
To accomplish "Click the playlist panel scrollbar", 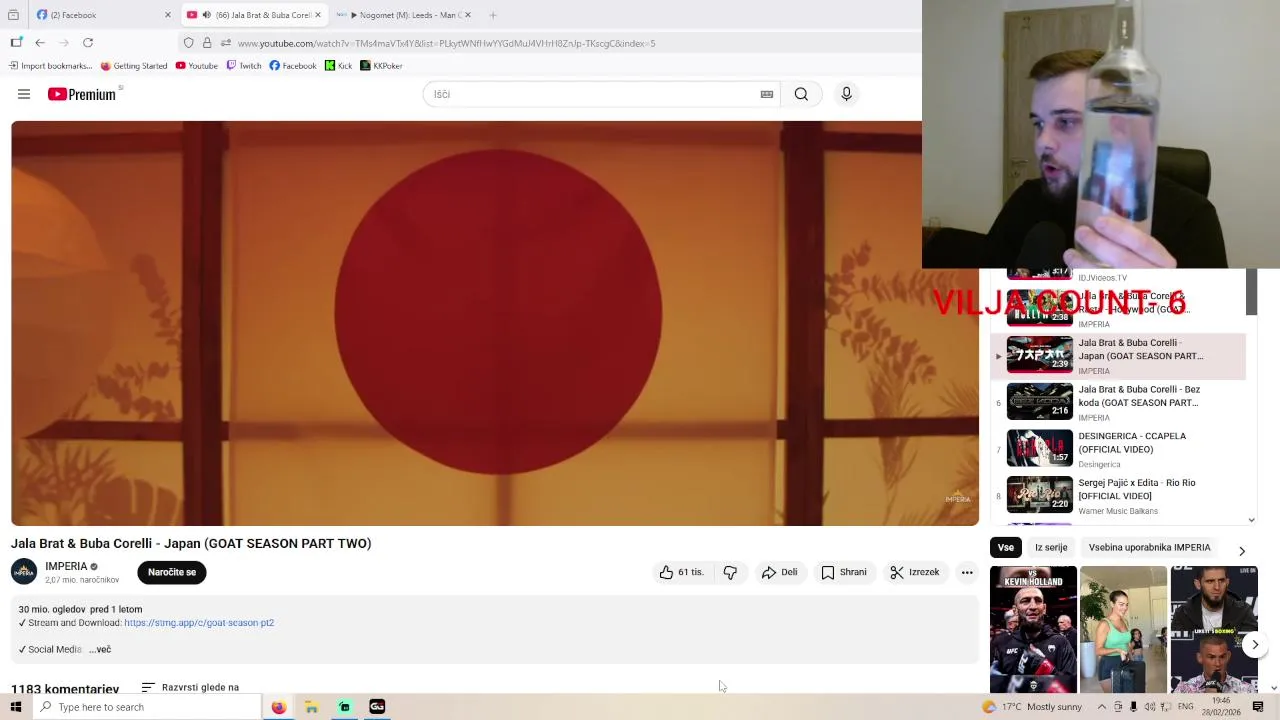I will (1251, 292).
